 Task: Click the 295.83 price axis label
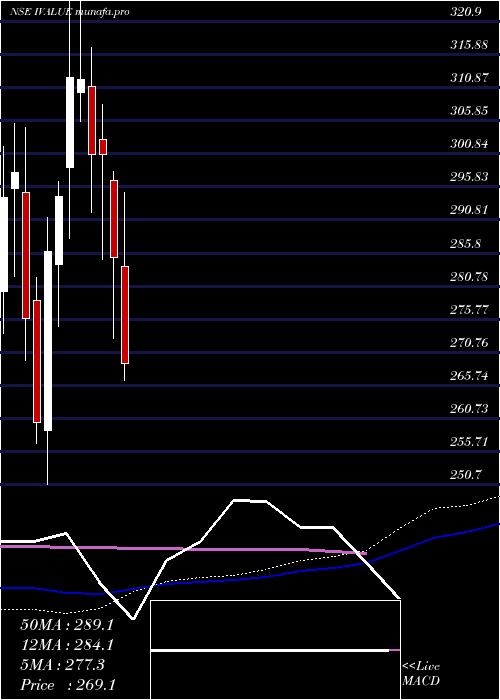469,177
